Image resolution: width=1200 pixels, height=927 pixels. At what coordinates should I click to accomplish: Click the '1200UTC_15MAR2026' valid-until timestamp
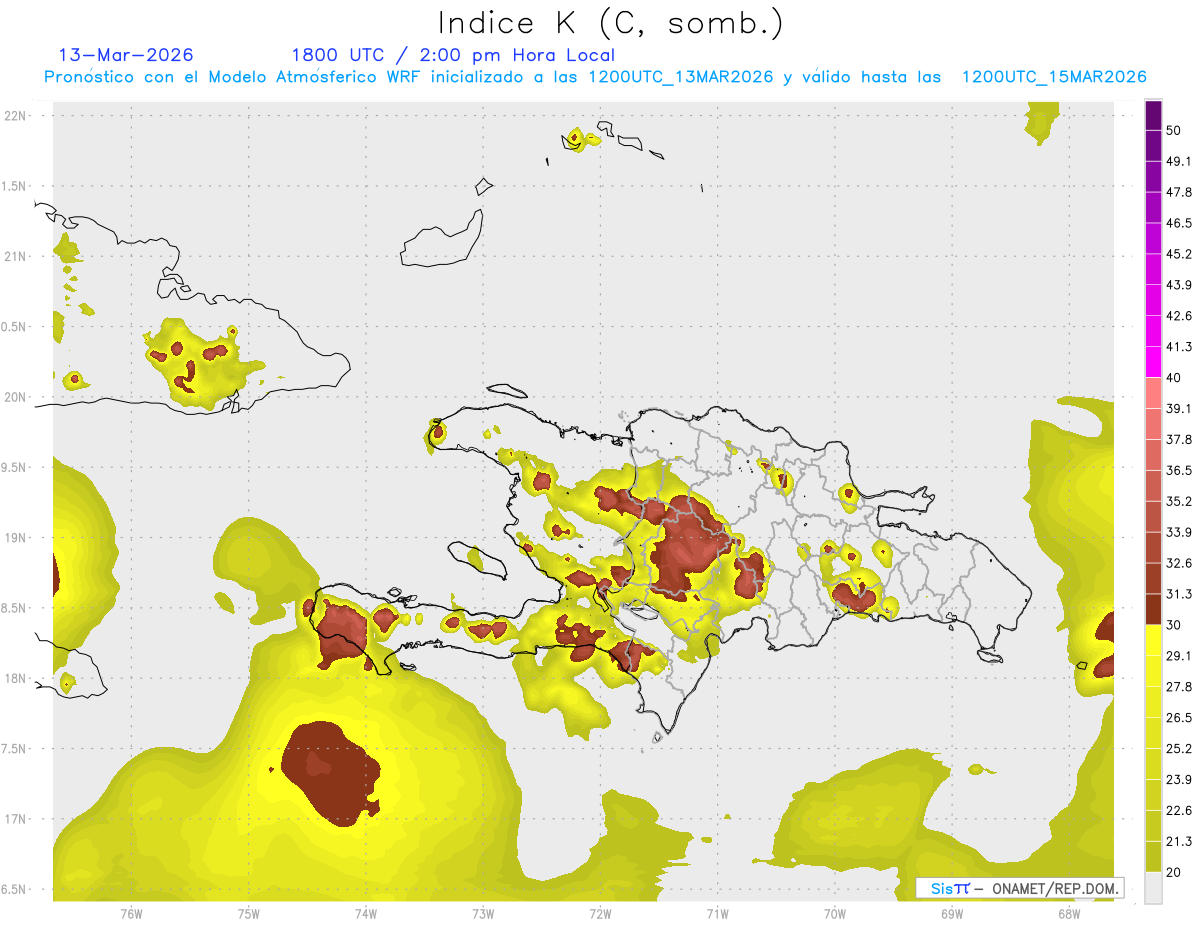coord(1054,77)
